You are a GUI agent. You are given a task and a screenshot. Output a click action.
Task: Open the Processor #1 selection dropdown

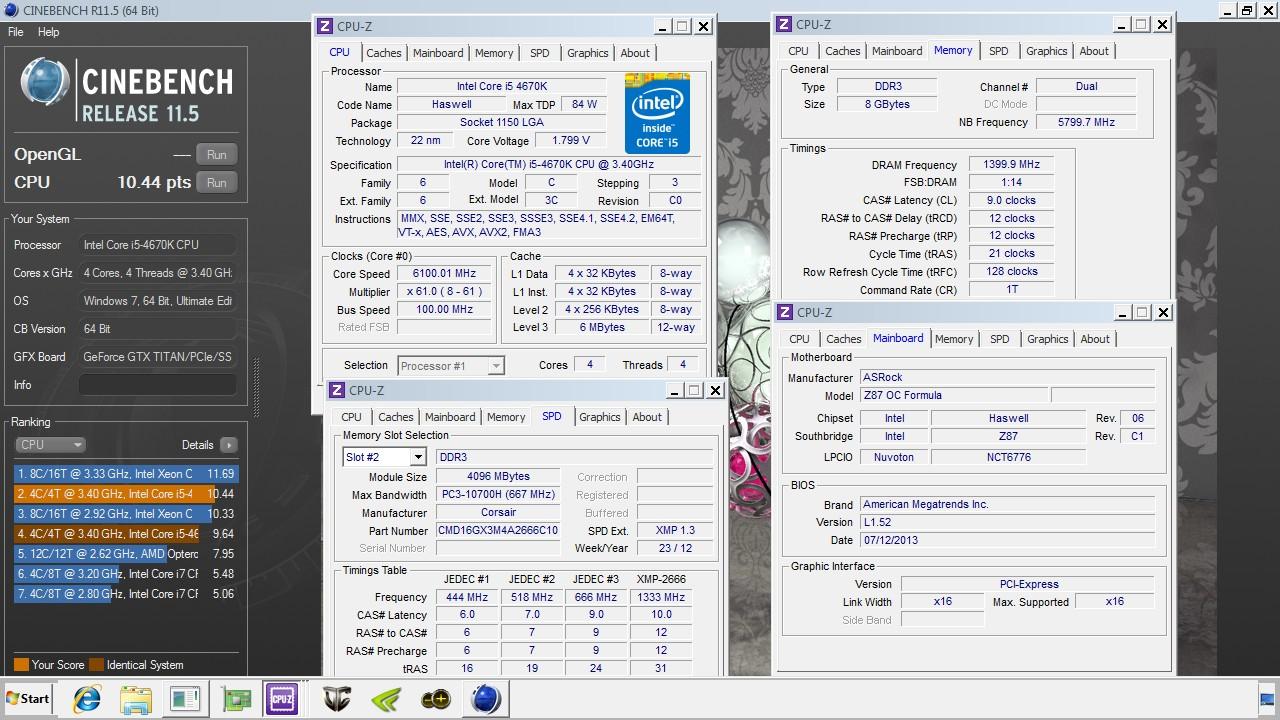(450, 366)
